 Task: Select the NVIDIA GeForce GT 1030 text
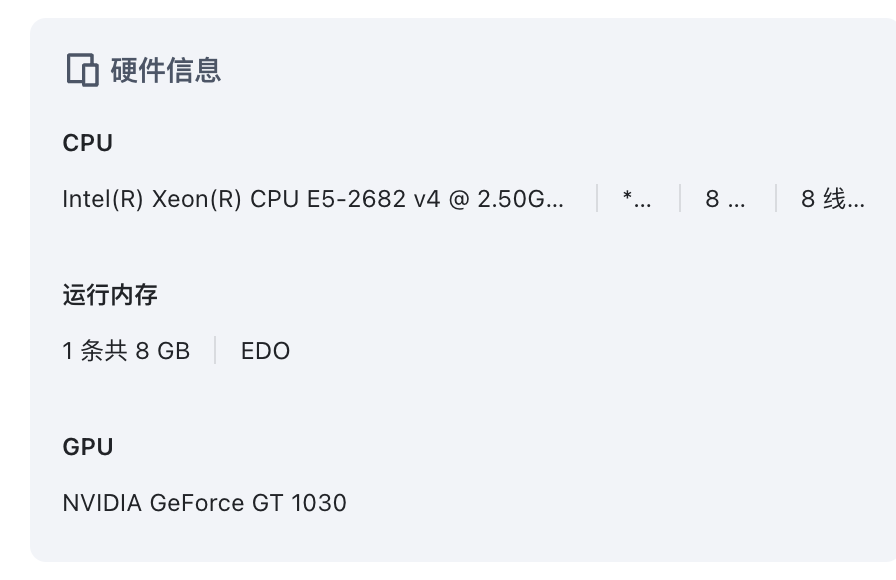point(204,503)
